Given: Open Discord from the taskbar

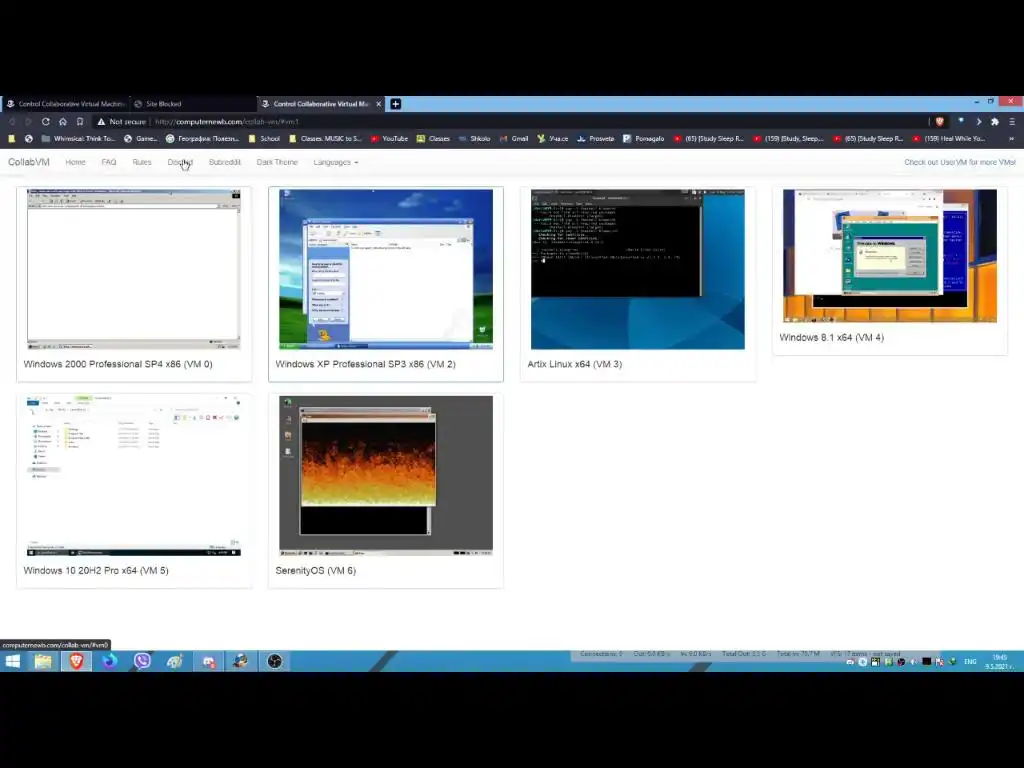Looking at the screenshot, I should [208, 661].
